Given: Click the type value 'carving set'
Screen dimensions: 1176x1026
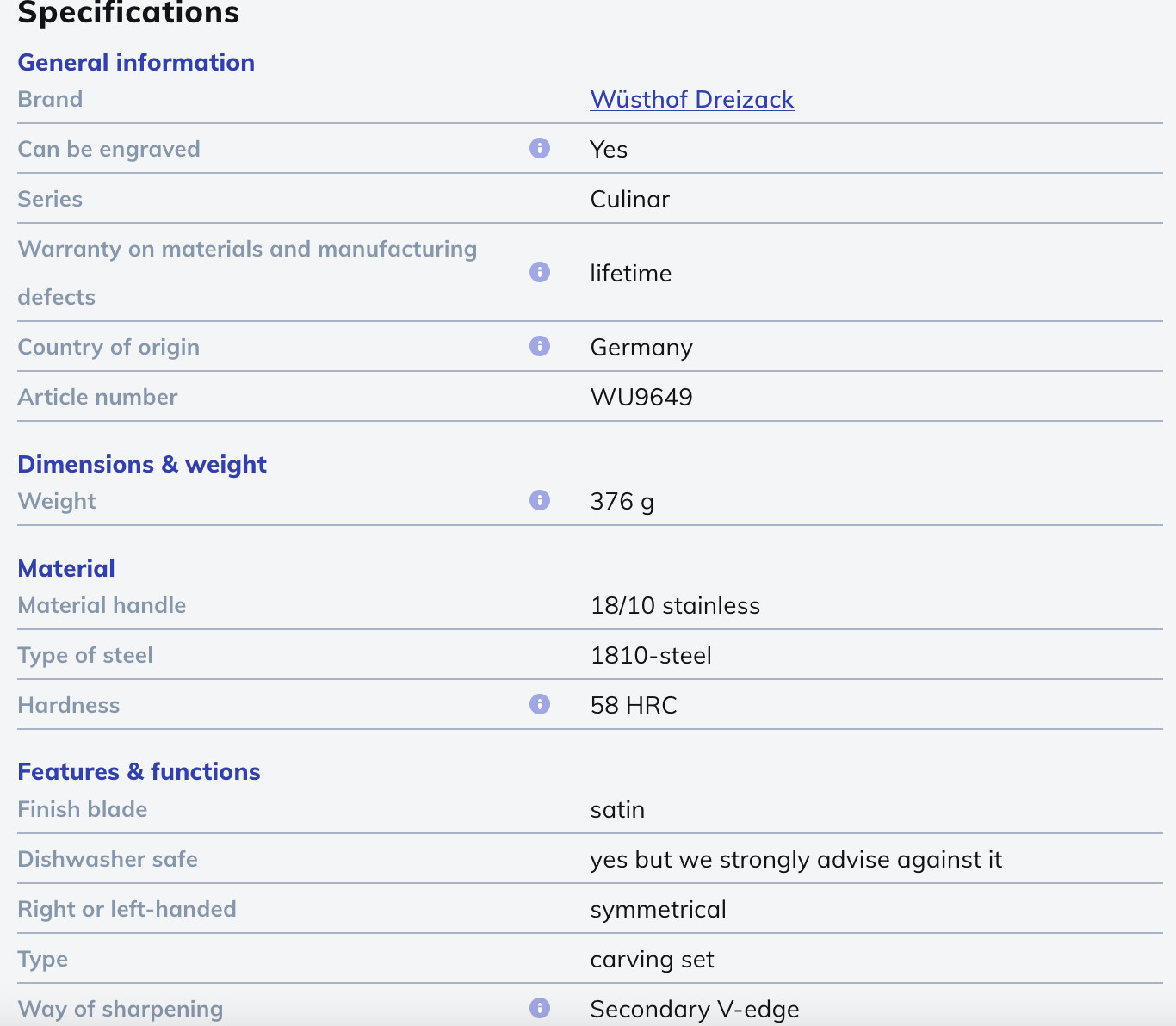Looking at the screenshot, I should click(653, 960).
